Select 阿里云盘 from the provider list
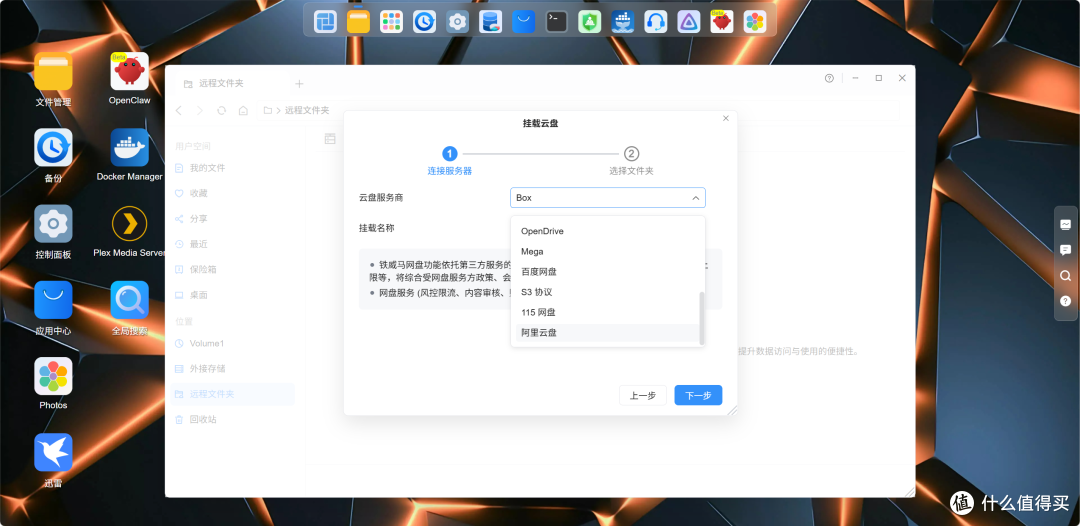 point(608,333)
